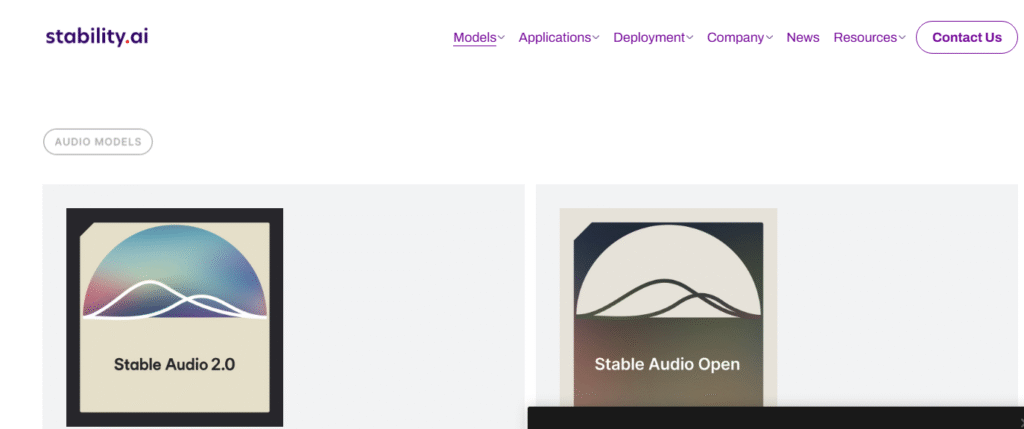Expand the chevron next to Applications
1024x429 pixels.
pyautogui.click(x=596, y=38)
